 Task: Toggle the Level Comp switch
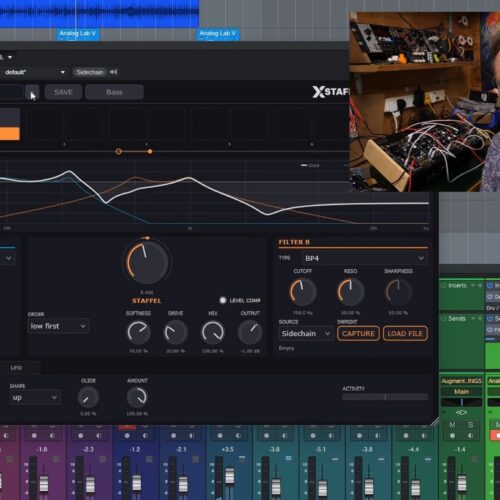[223, 300]
